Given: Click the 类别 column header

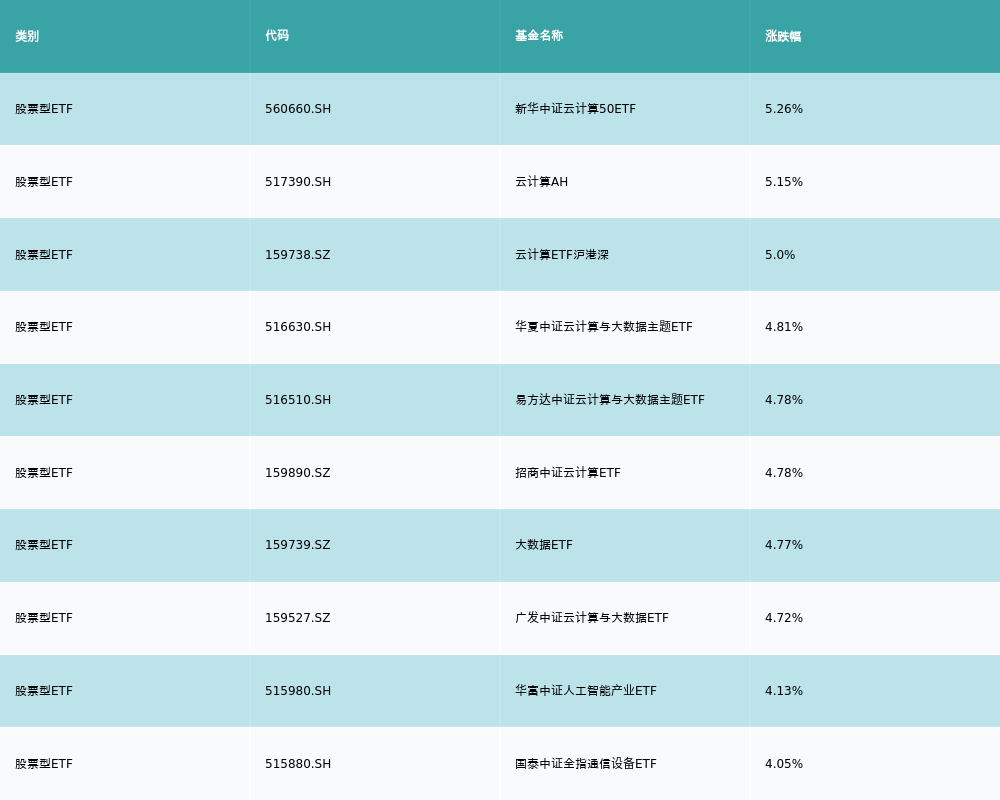Looking at the screenshot, I should tap(27, 36).
